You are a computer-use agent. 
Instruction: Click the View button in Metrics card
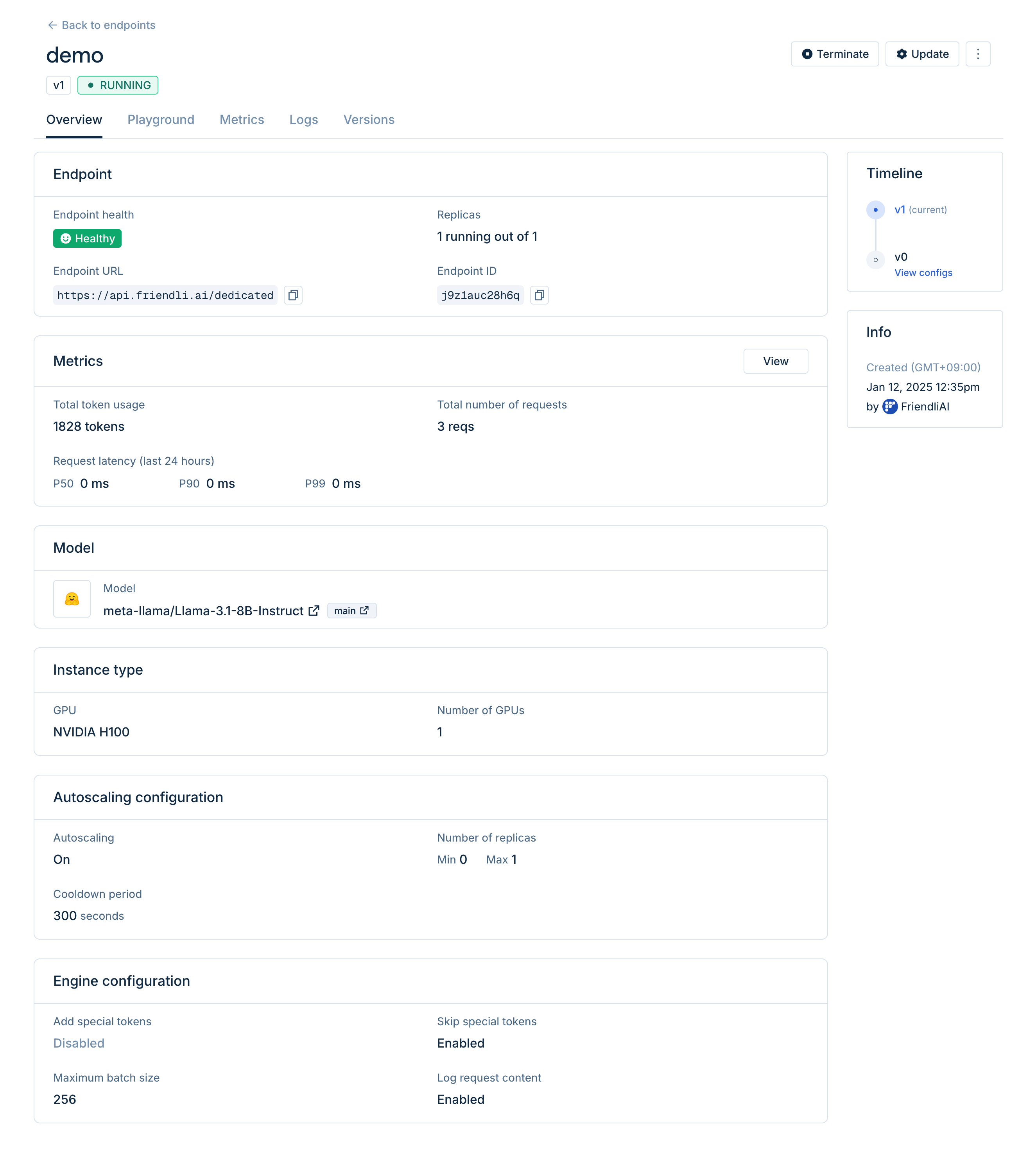[x=776, y=361]
